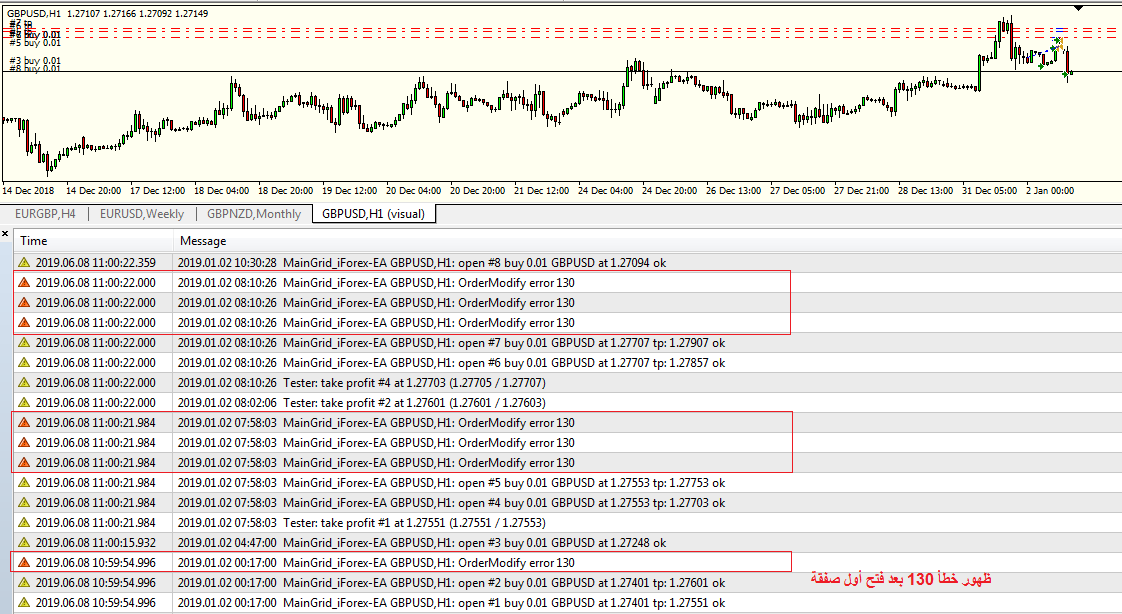
Task: Click warning icon on take profit #4 row
Action: [x=24, y=383]
